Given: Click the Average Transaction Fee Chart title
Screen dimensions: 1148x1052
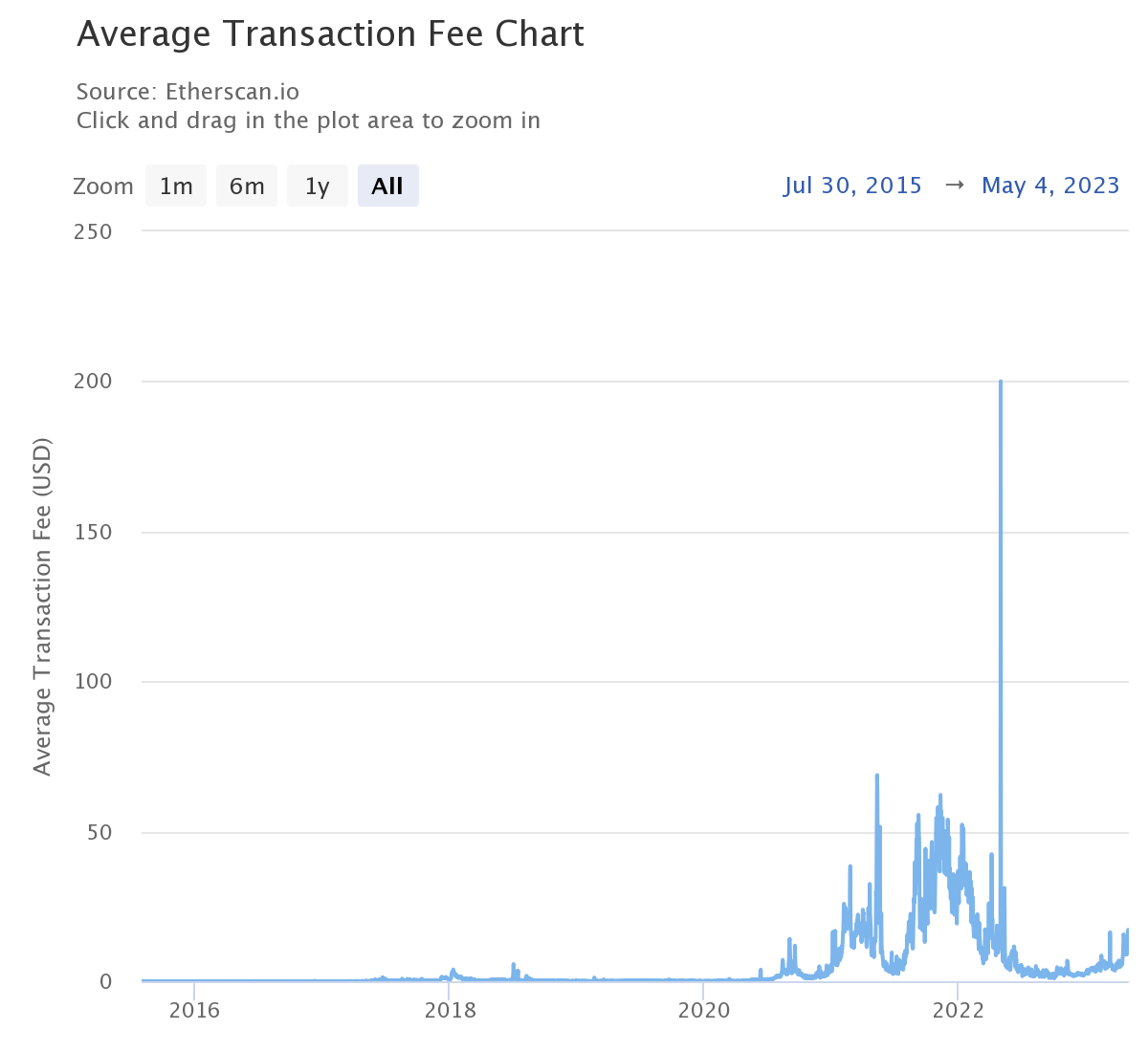Looking at the screenshot, I should click(x=330, y=34).
